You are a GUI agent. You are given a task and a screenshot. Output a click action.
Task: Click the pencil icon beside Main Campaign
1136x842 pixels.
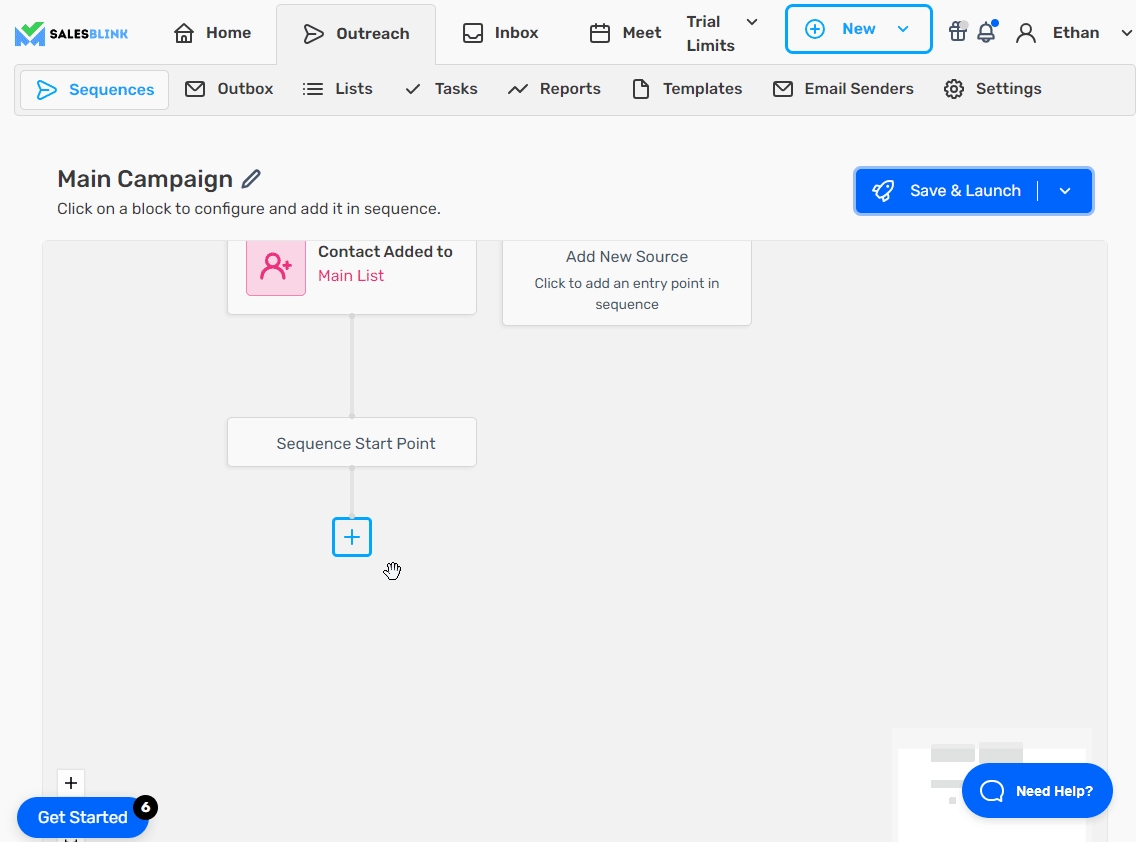pos(251,179)
